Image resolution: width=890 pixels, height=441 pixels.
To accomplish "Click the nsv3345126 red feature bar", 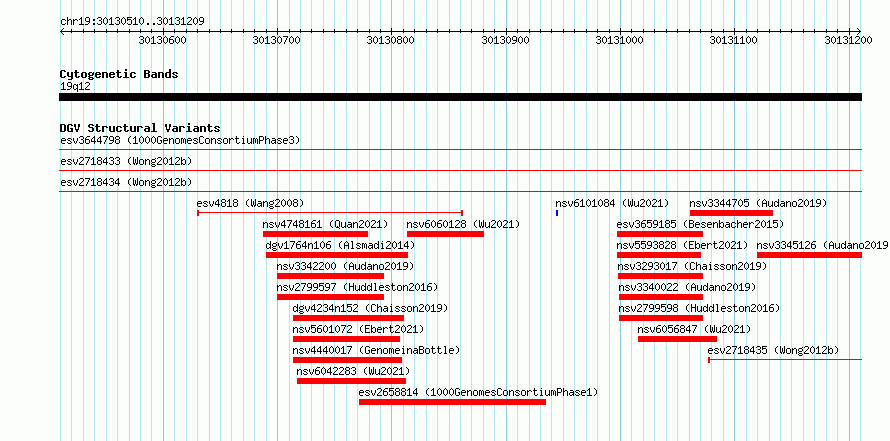I will (x=809, y=255).
